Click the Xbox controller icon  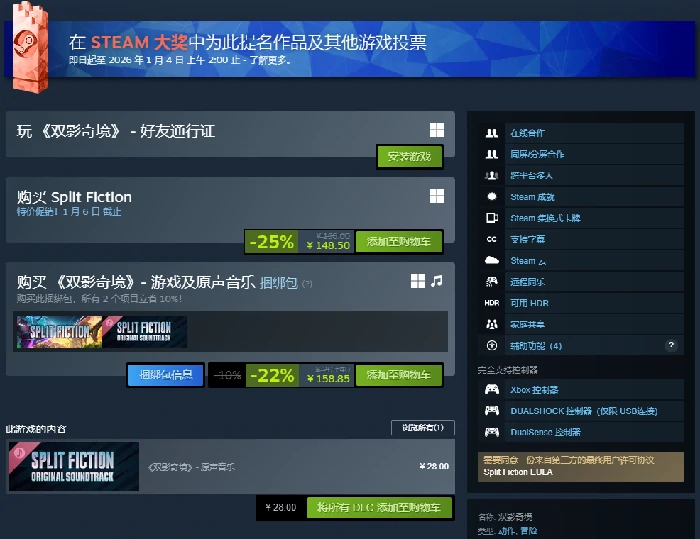492,389
